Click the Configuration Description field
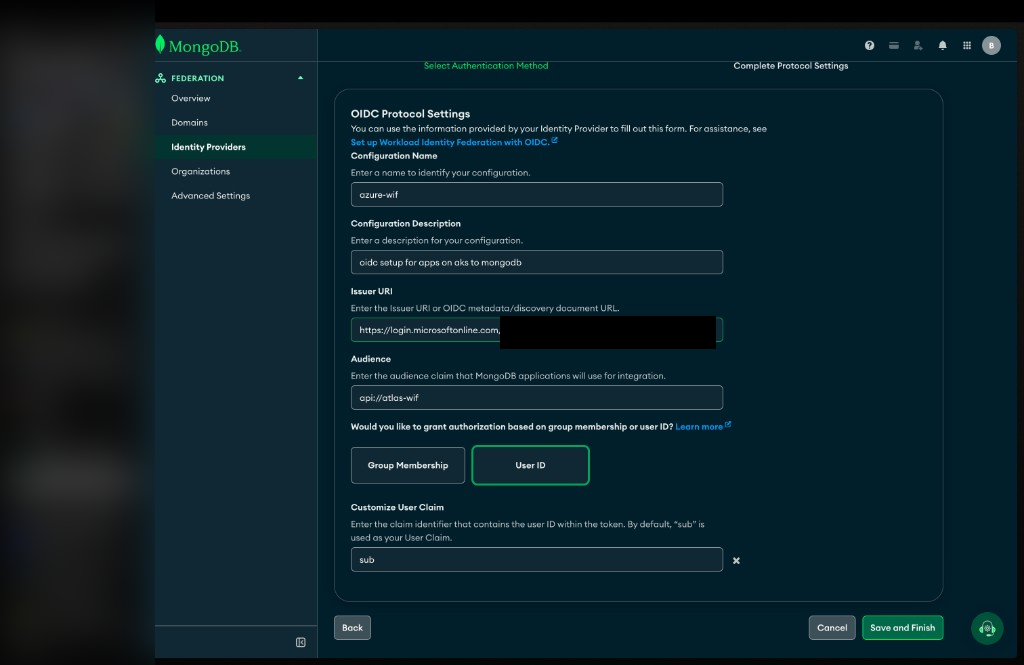Viewport: 1024px width, 665px height. [537, 262]
